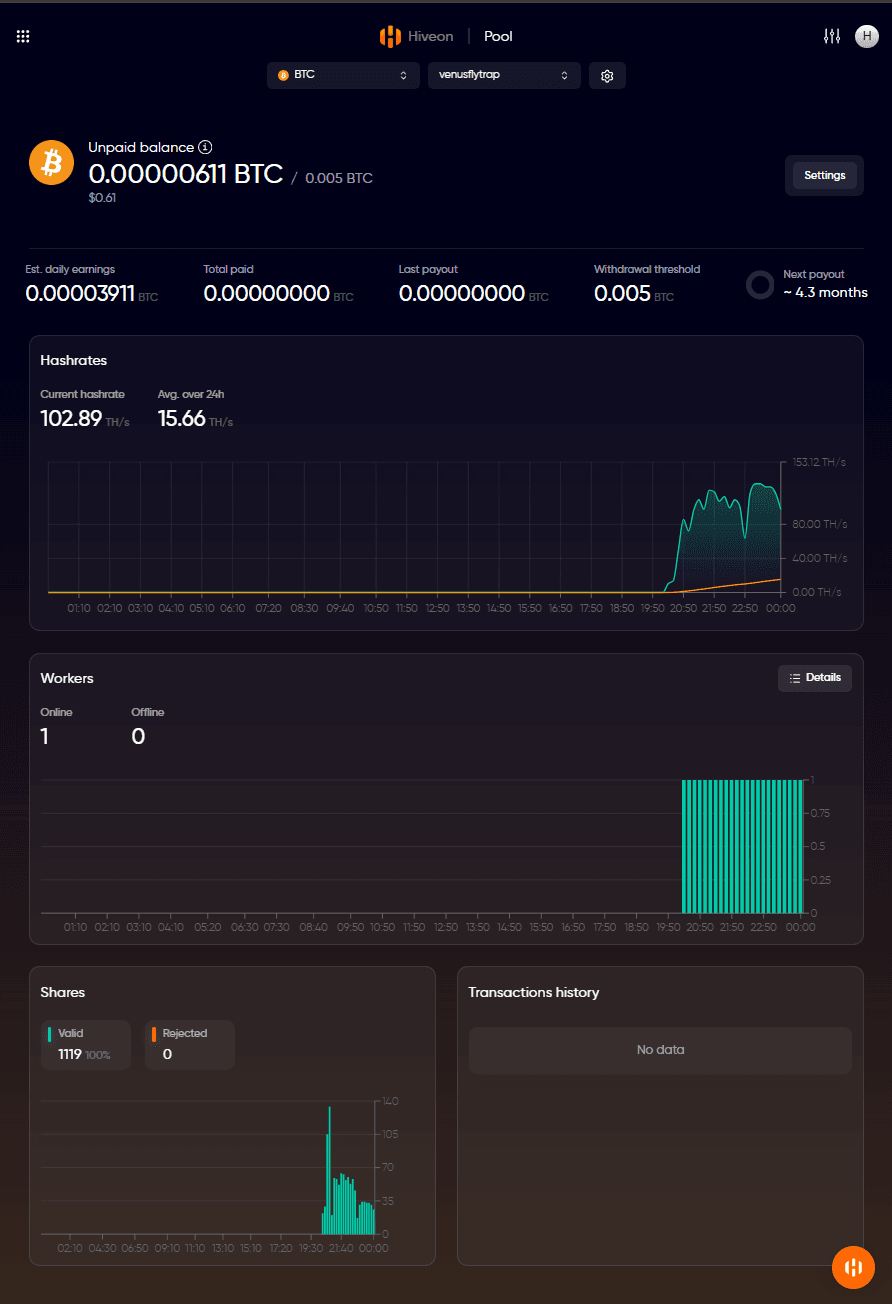The image size is (892, 1304).
Task: Open the filter sliders icon top right
Action: (x=832, y=36)
